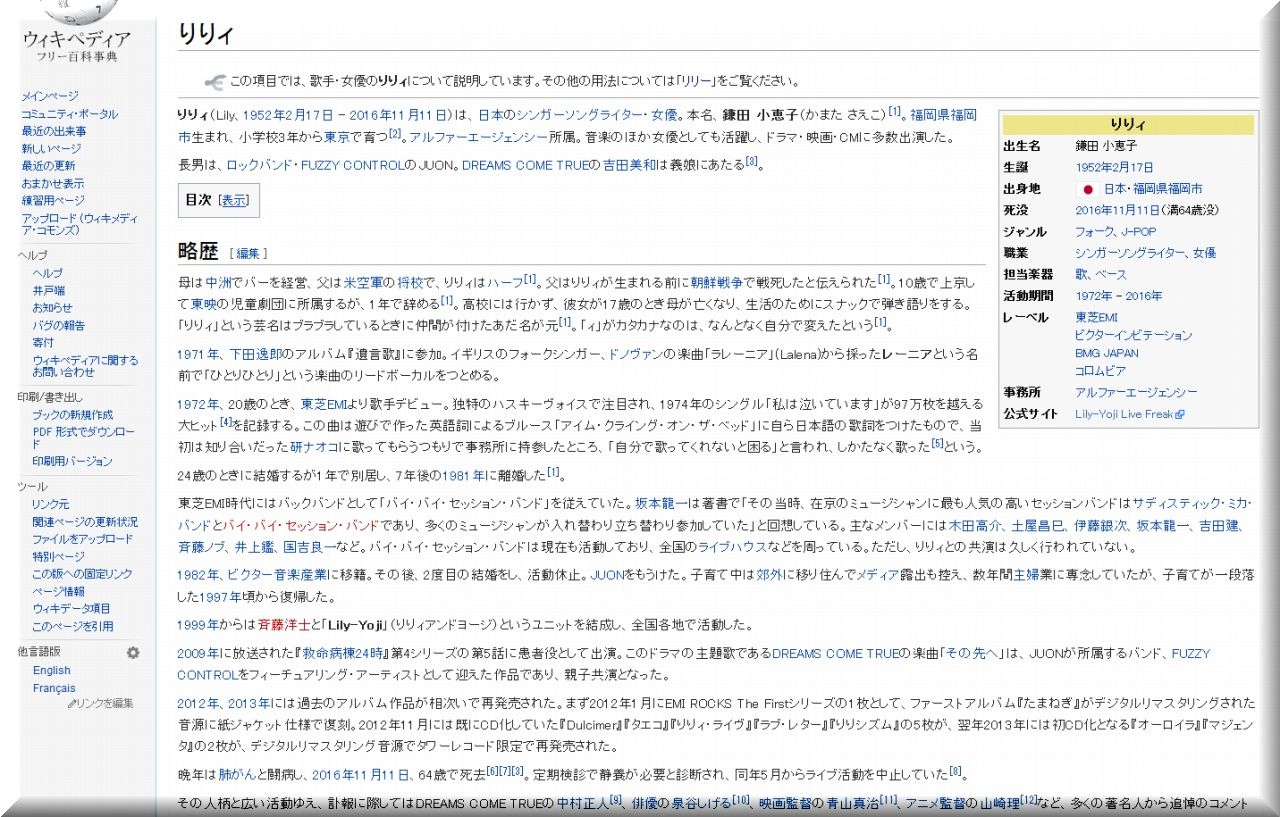Open BMG JAPAN link in infobox

(x=1106, y=353)
